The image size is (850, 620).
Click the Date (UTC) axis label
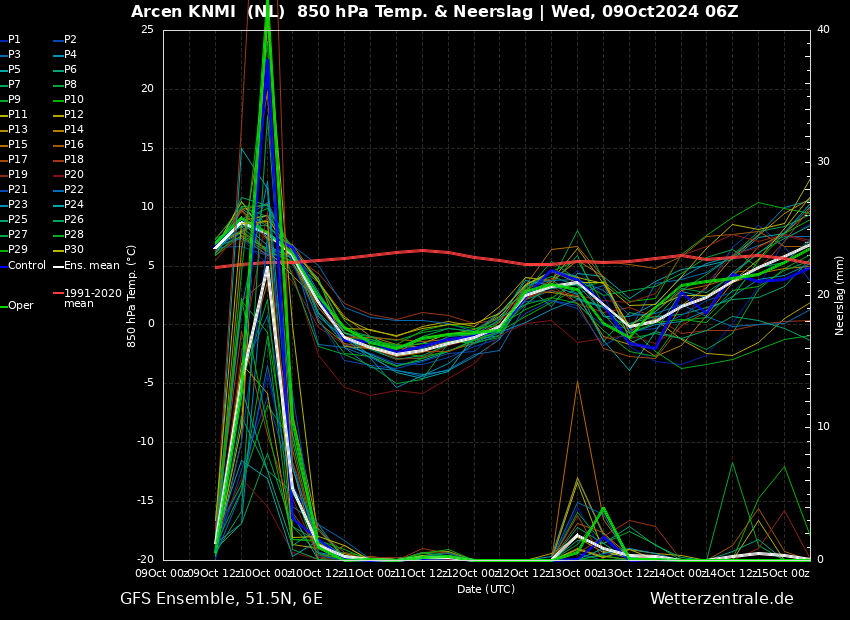(486, 590)
